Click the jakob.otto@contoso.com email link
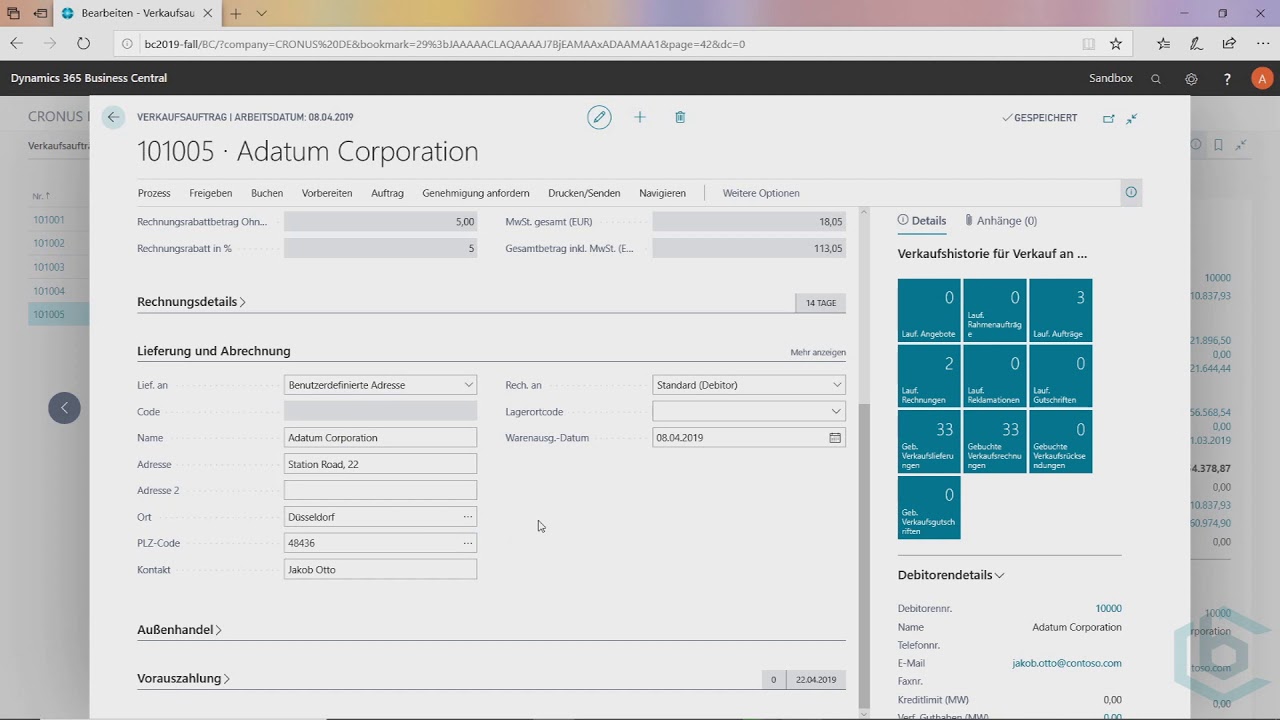 1067,663
